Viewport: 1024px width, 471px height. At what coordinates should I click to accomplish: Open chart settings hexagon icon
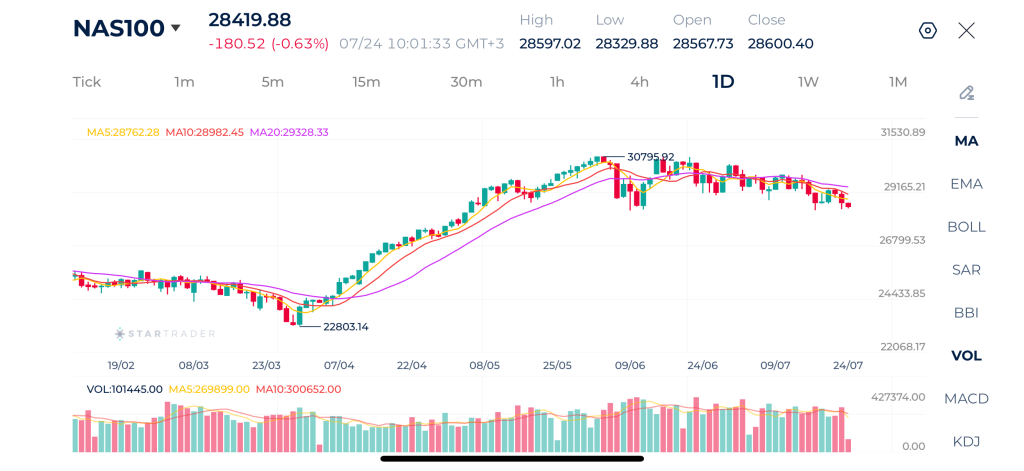tap(928, 31)
